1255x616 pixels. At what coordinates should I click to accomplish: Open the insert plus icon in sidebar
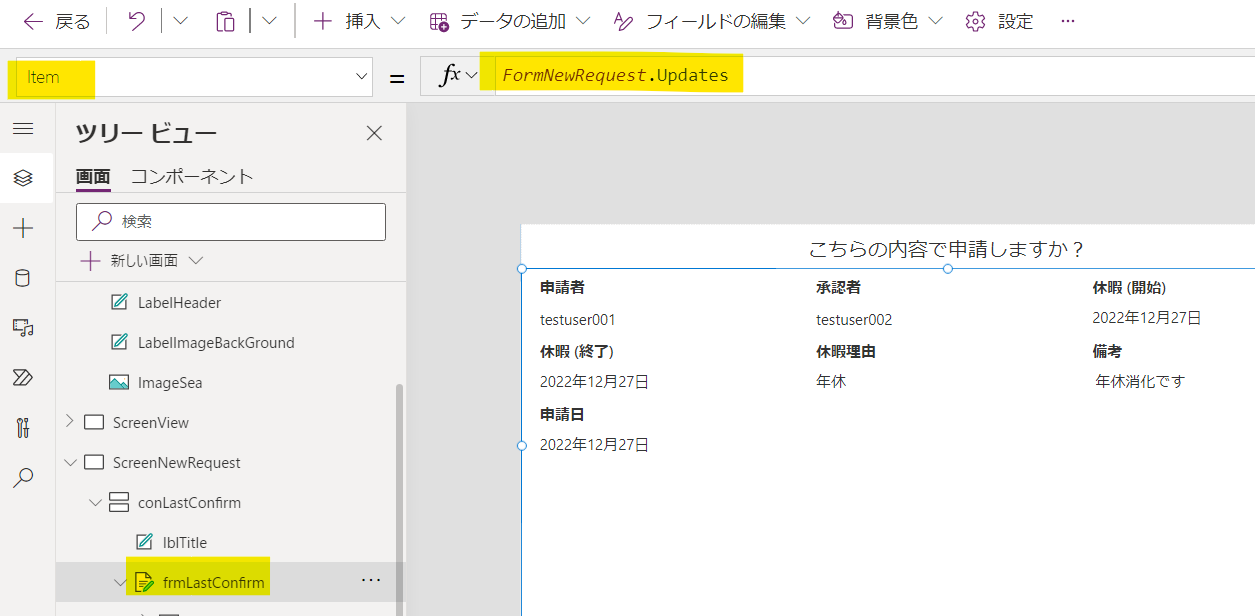tap(23, 228)
